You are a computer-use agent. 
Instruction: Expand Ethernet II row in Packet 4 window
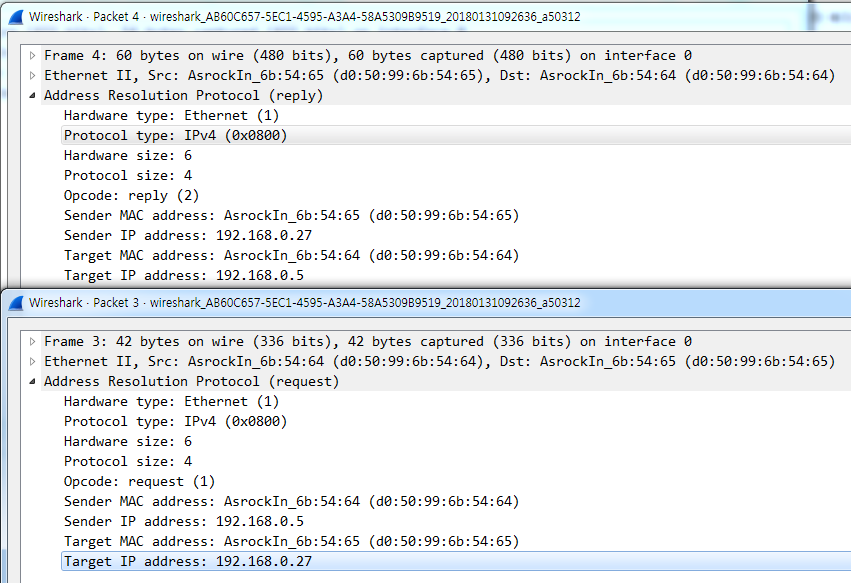click(x=33, y=75)
